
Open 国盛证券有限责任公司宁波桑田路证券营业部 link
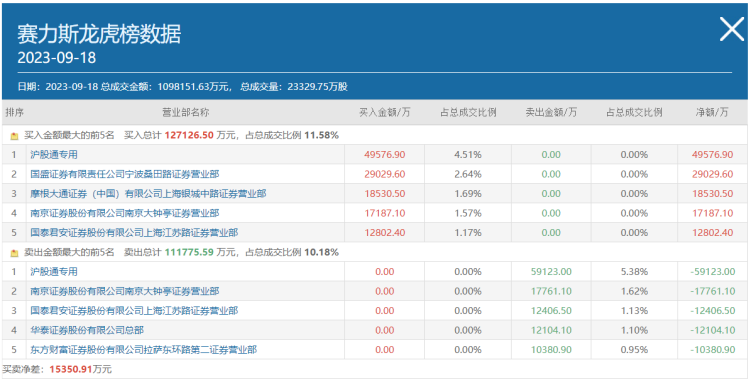click(x=125, y=174)
